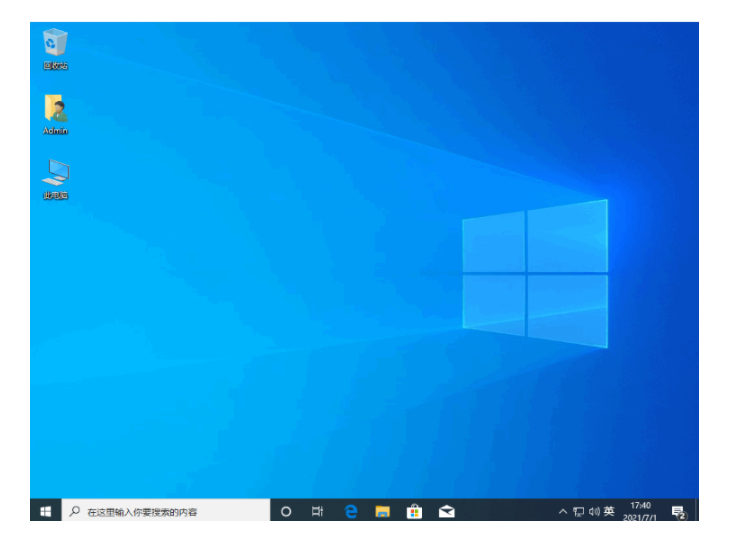Click the Show Desktop sliver at taskbar end
Image resolution: width=742 pixels, height=542 pixels.
point(696,511)
